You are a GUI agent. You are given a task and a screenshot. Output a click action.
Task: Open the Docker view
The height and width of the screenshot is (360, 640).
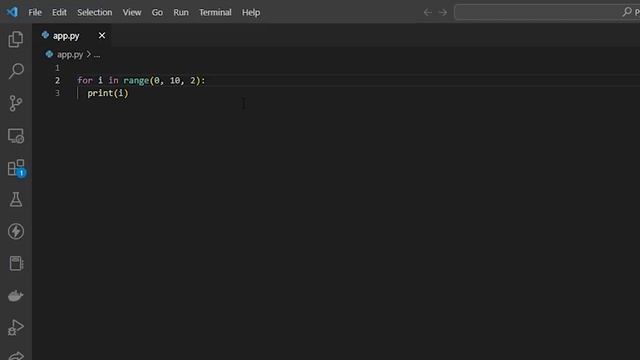[x=16, y=296]
